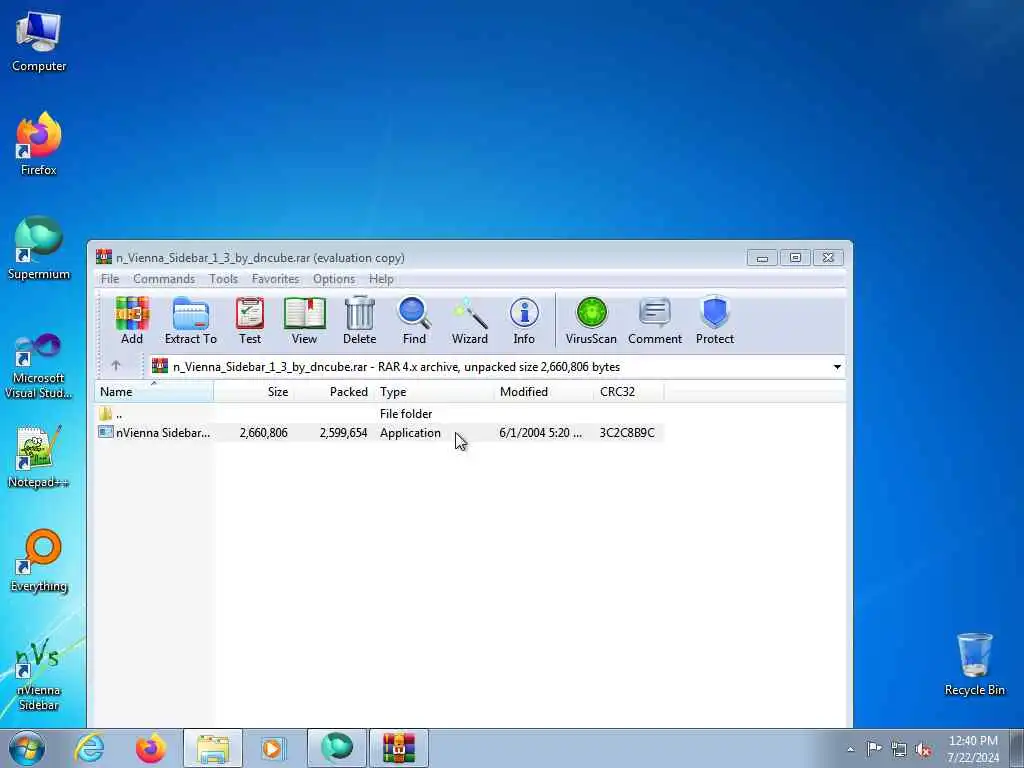1024x768 pixels.
Task: Click the network tray icon
Action: coord(899,749)
